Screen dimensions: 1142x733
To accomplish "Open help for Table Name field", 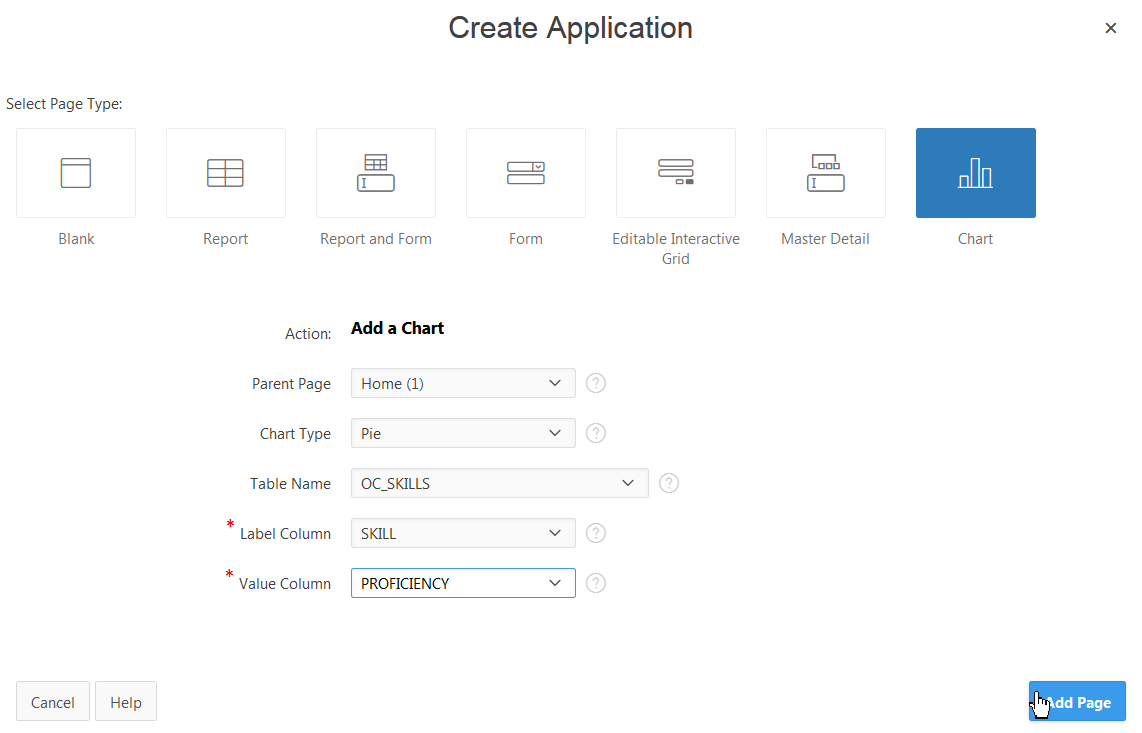I will tap(668, 483).
